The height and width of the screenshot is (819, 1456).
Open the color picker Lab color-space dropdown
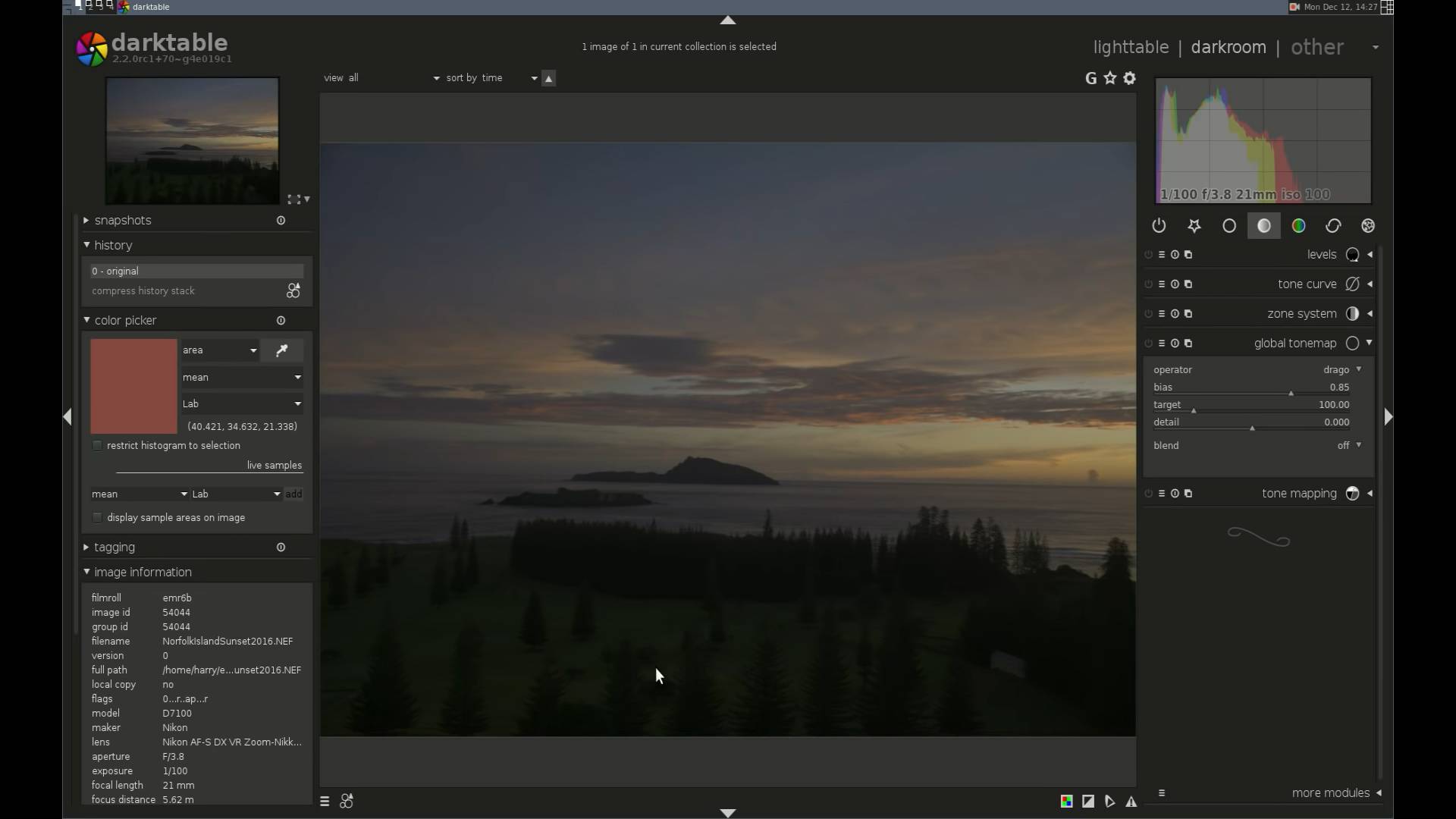(x=241, y=404)
